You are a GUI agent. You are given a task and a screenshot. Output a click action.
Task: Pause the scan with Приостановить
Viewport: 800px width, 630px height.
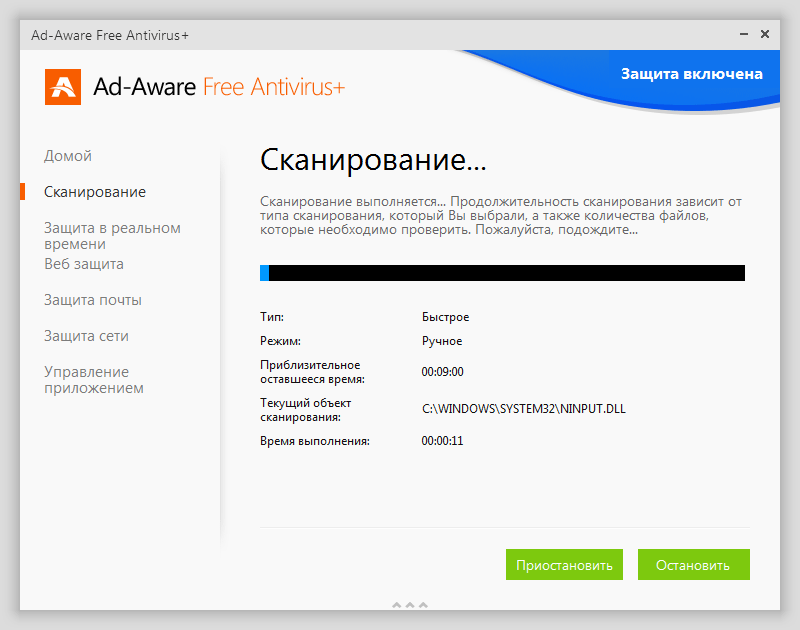[x=564, y=565]
